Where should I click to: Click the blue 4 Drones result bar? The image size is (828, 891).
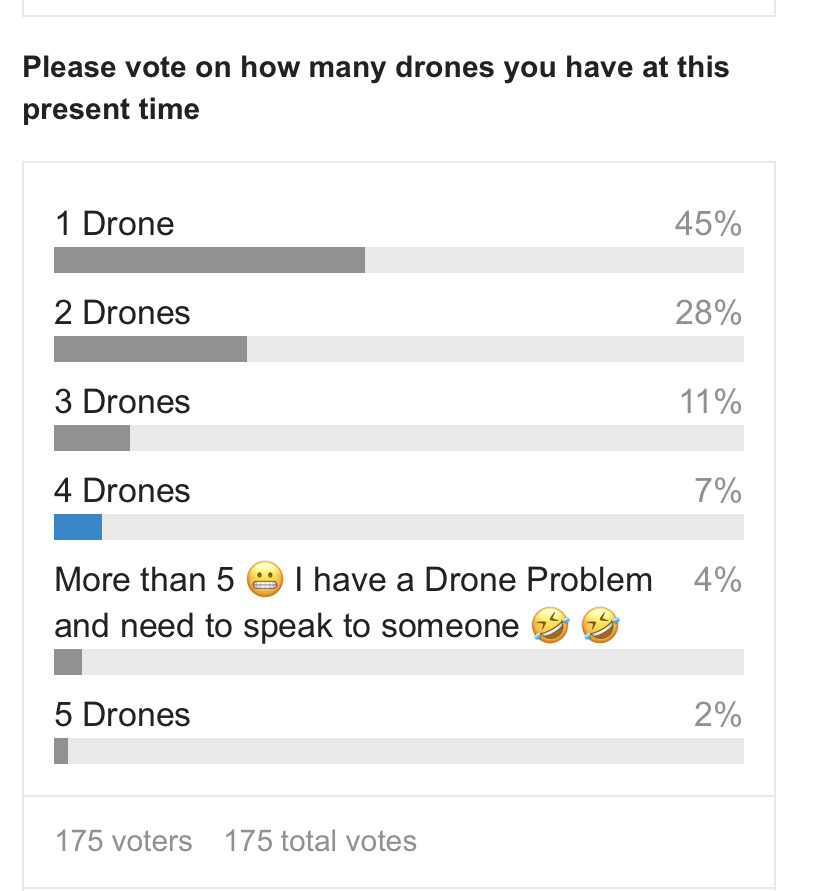click(78, 527)
